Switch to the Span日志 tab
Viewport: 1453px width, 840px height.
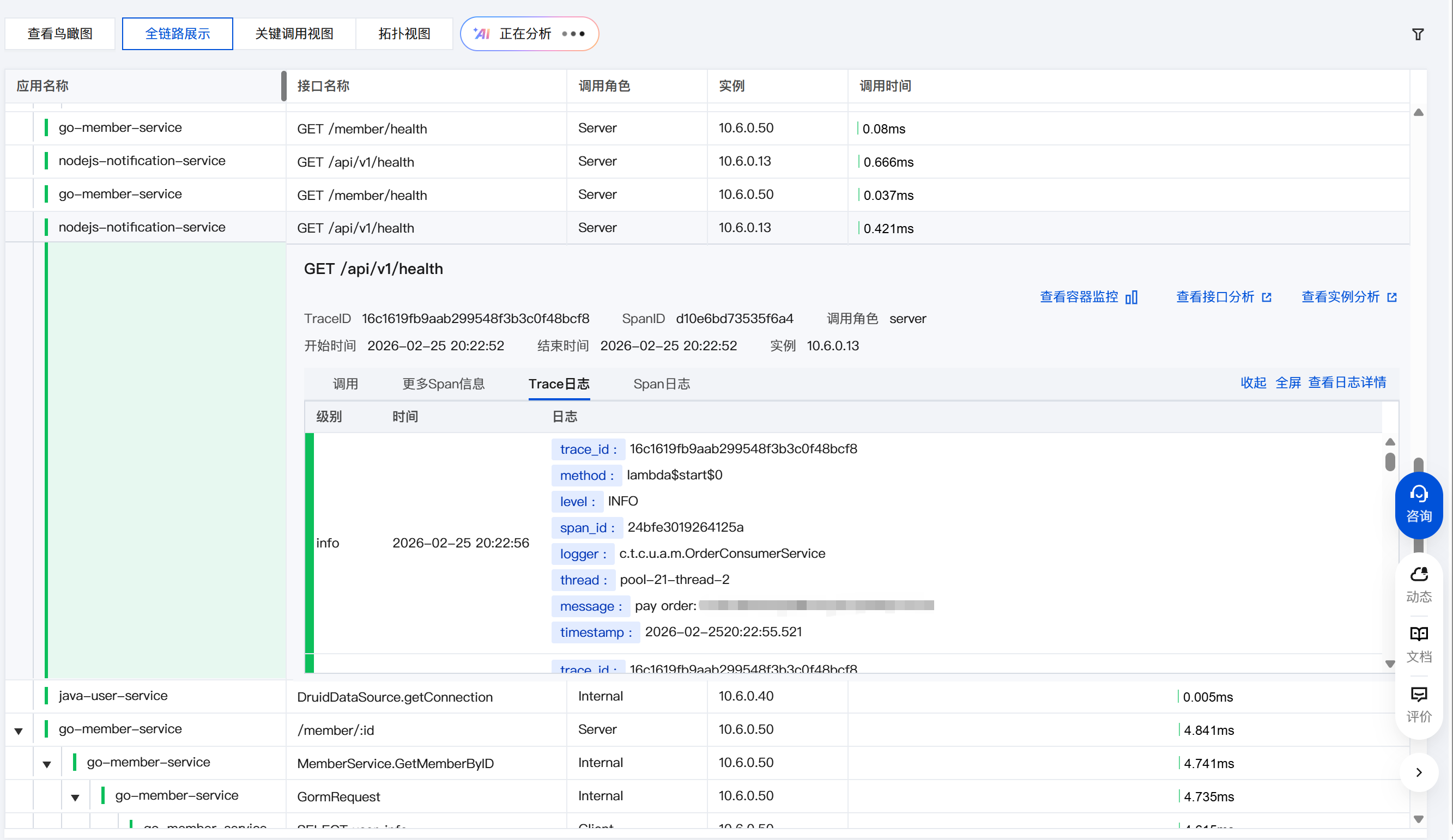(661, 384)
